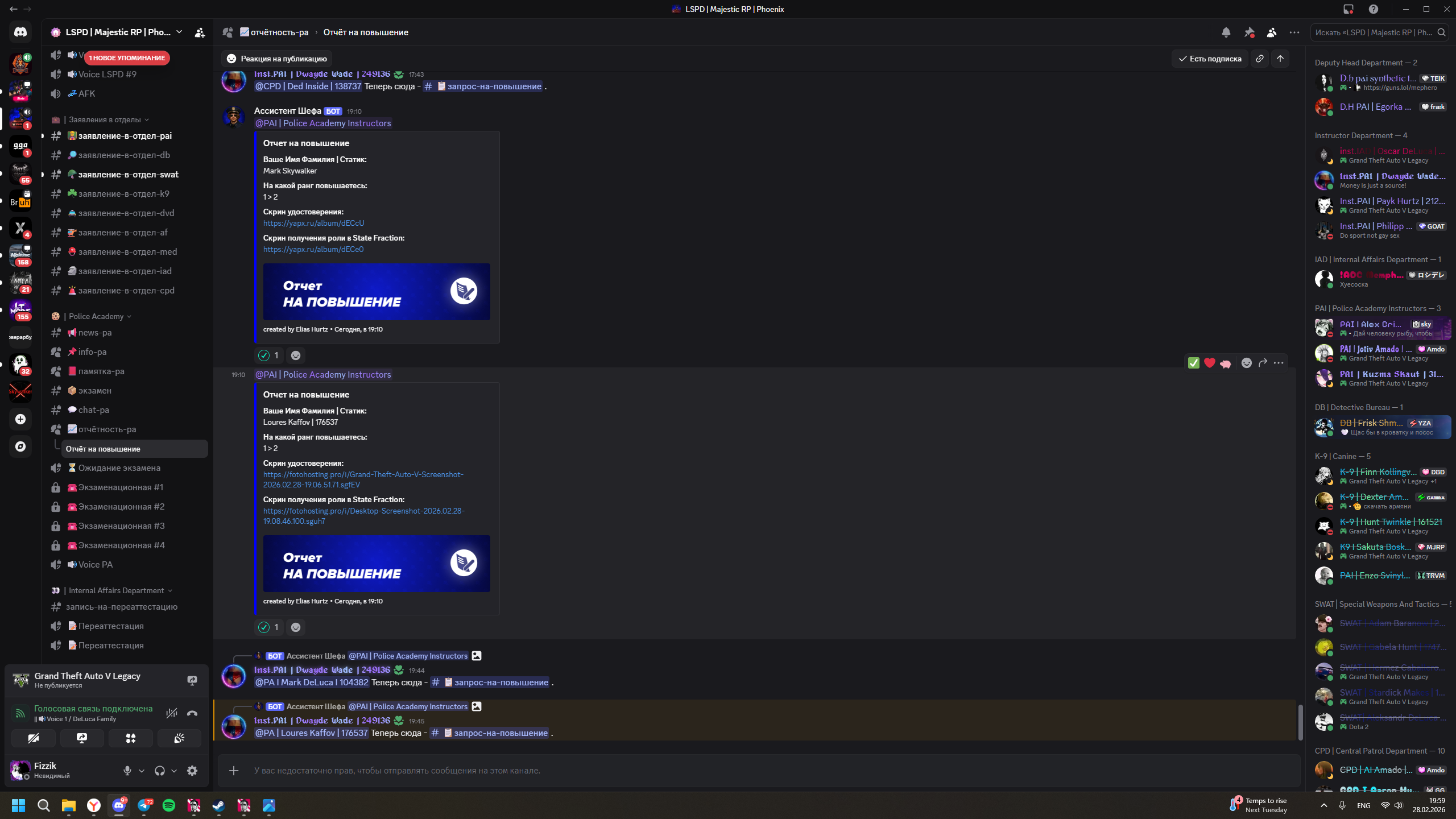This screenshot has height=819, width=1456.
Task: Open user settings gear icon
Action: [192, 770]
